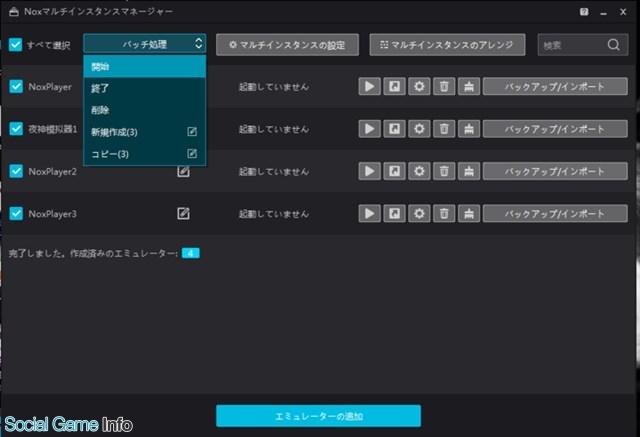The height and width of the screenshot is (437, 640).
Task: Minimize the Nox multi-instance manager window
Action: 603,12
